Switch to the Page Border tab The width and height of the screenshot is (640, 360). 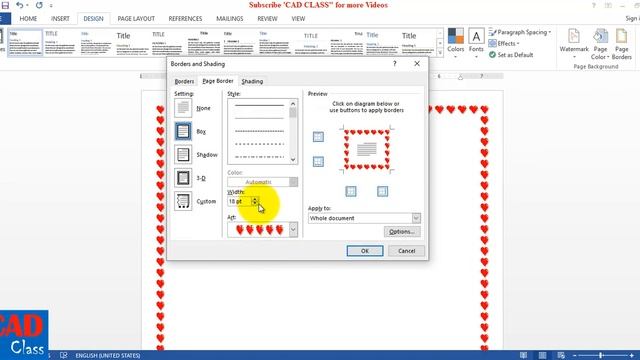point(218,81)
